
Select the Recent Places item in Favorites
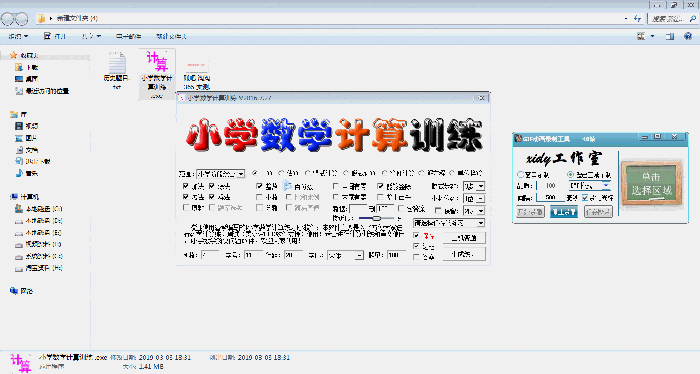pos(42,91)
